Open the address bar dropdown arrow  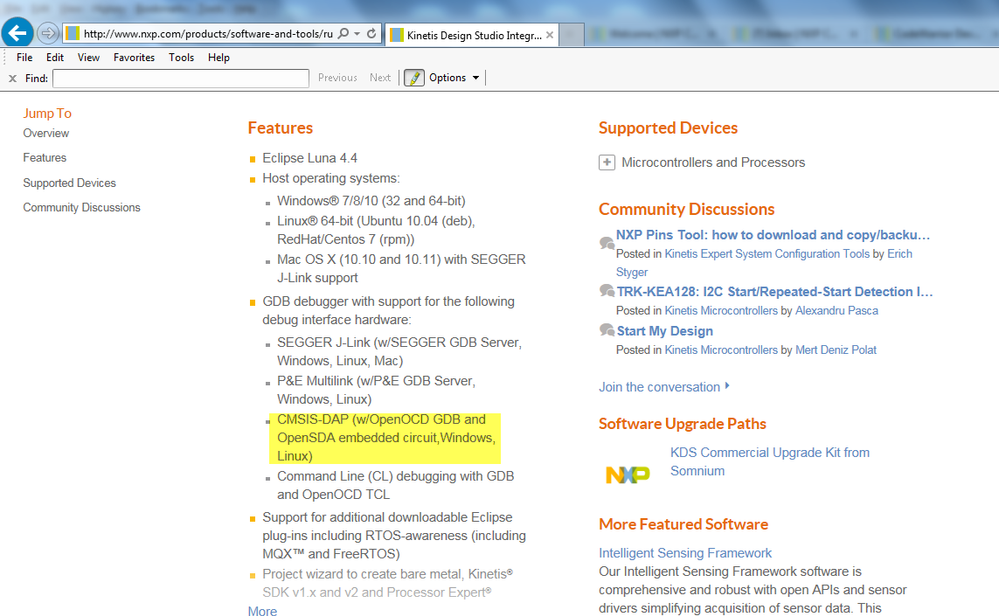[x=357, y=33]
